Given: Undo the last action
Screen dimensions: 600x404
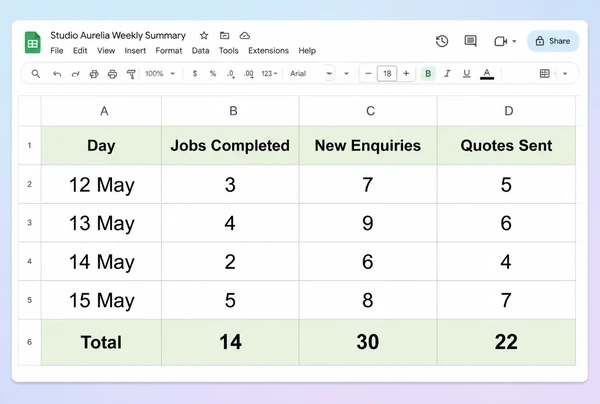Looking at the screenshot, I should tap(57, 73).
